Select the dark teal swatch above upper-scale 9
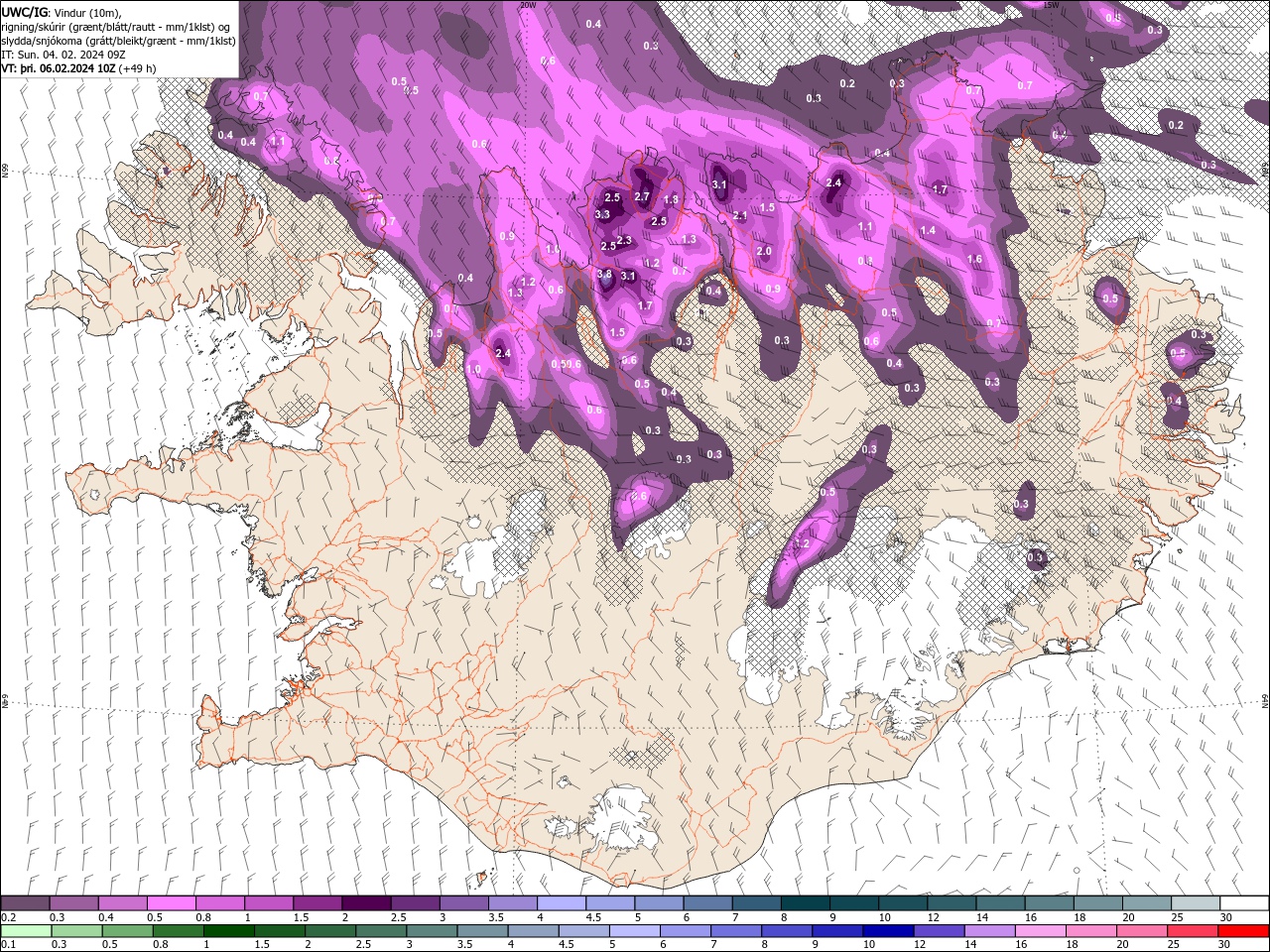Image resolution: width=1270 pixels, height=952 pixels. click(x=855, y=903)
